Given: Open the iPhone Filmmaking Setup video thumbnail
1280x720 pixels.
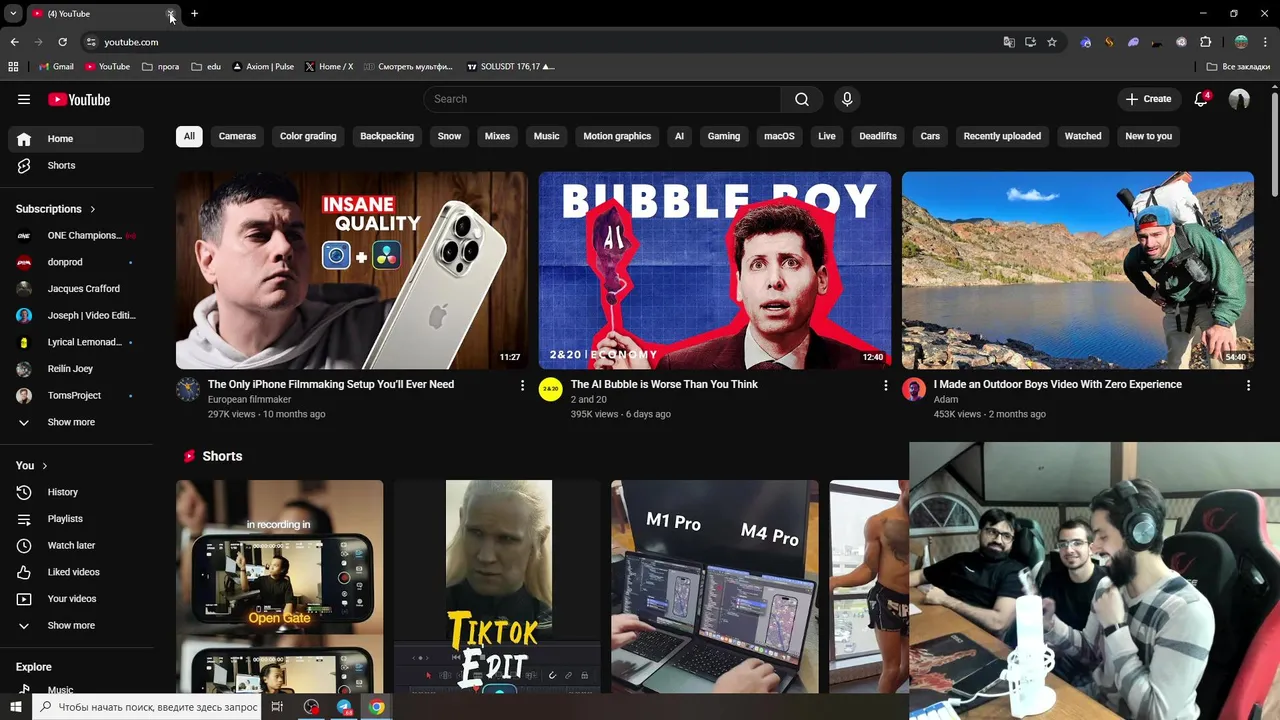Looking at the screenshot, I should pyautogui.click(x=352, y=270).
